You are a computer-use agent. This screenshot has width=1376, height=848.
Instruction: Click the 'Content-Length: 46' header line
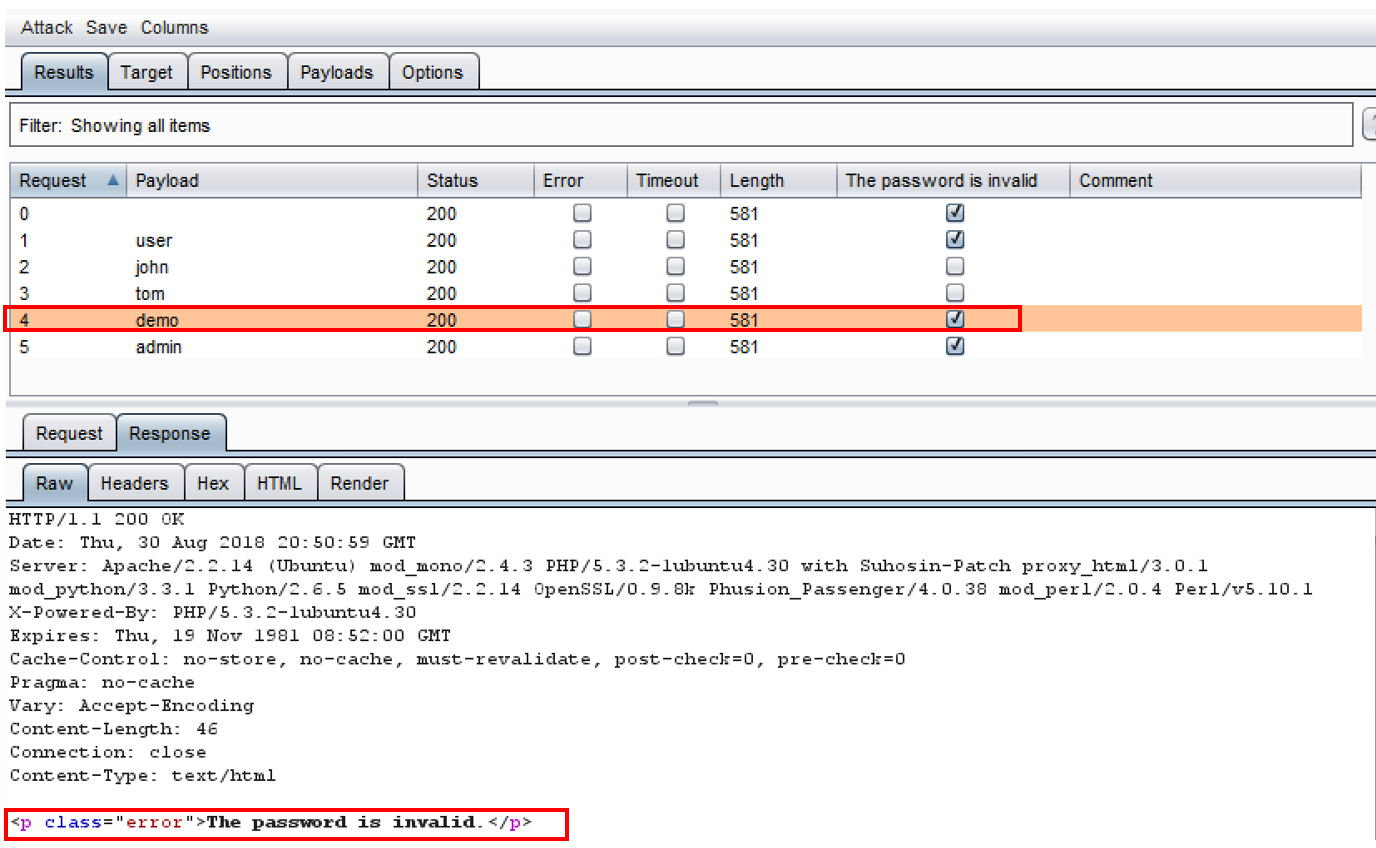tap(114, 729)
